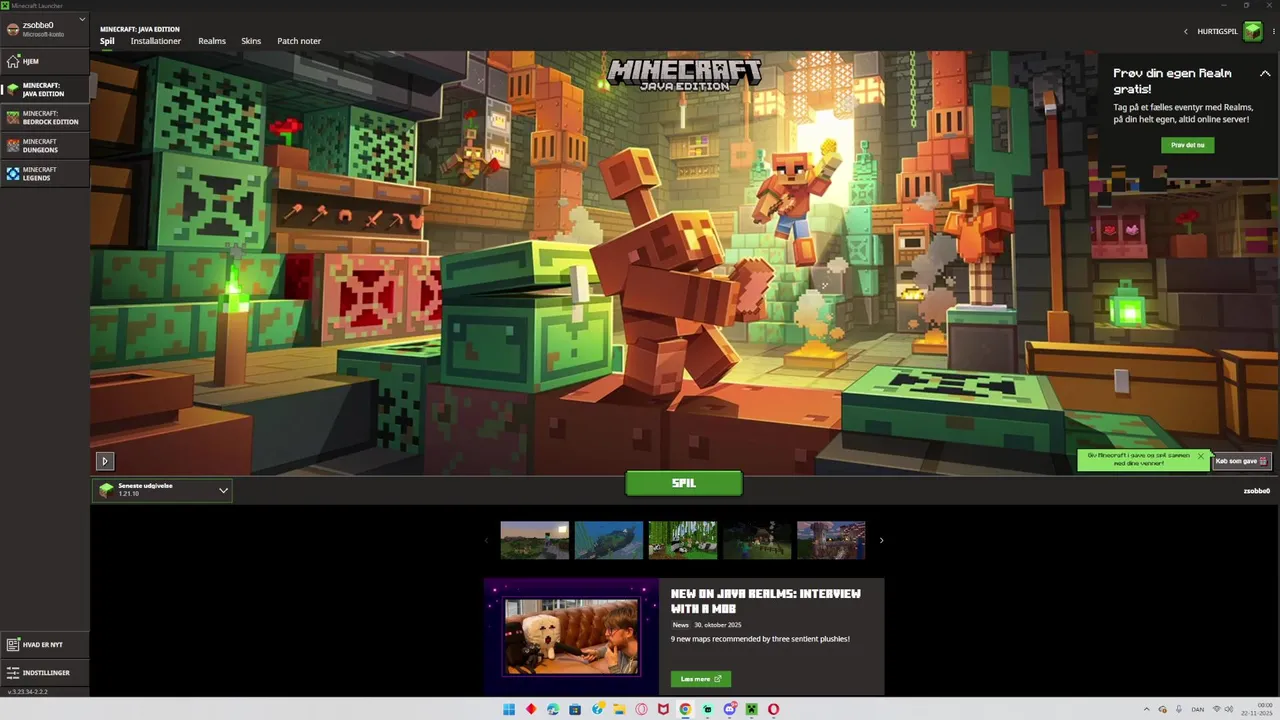Select the fourth carousel thumbnail

[757, 540]
